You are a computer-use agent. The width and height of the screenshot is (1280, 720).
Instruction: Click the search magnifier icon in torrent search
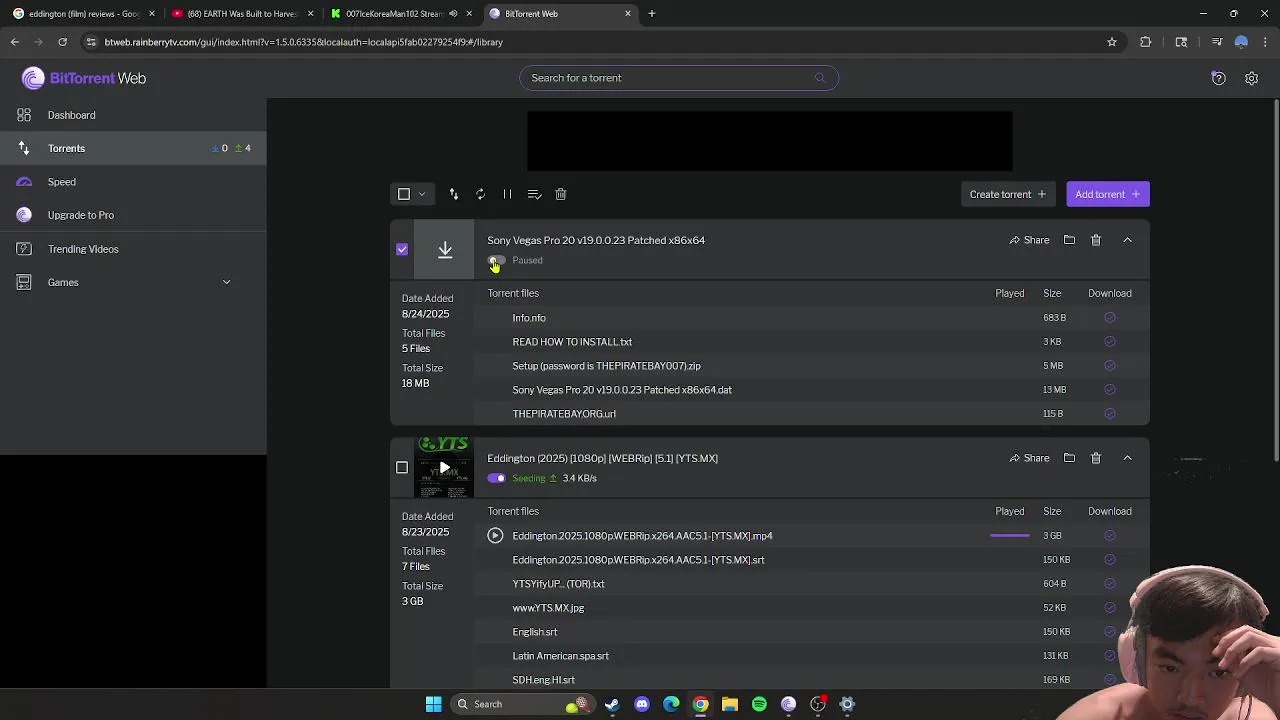click(x=820, y=78)
